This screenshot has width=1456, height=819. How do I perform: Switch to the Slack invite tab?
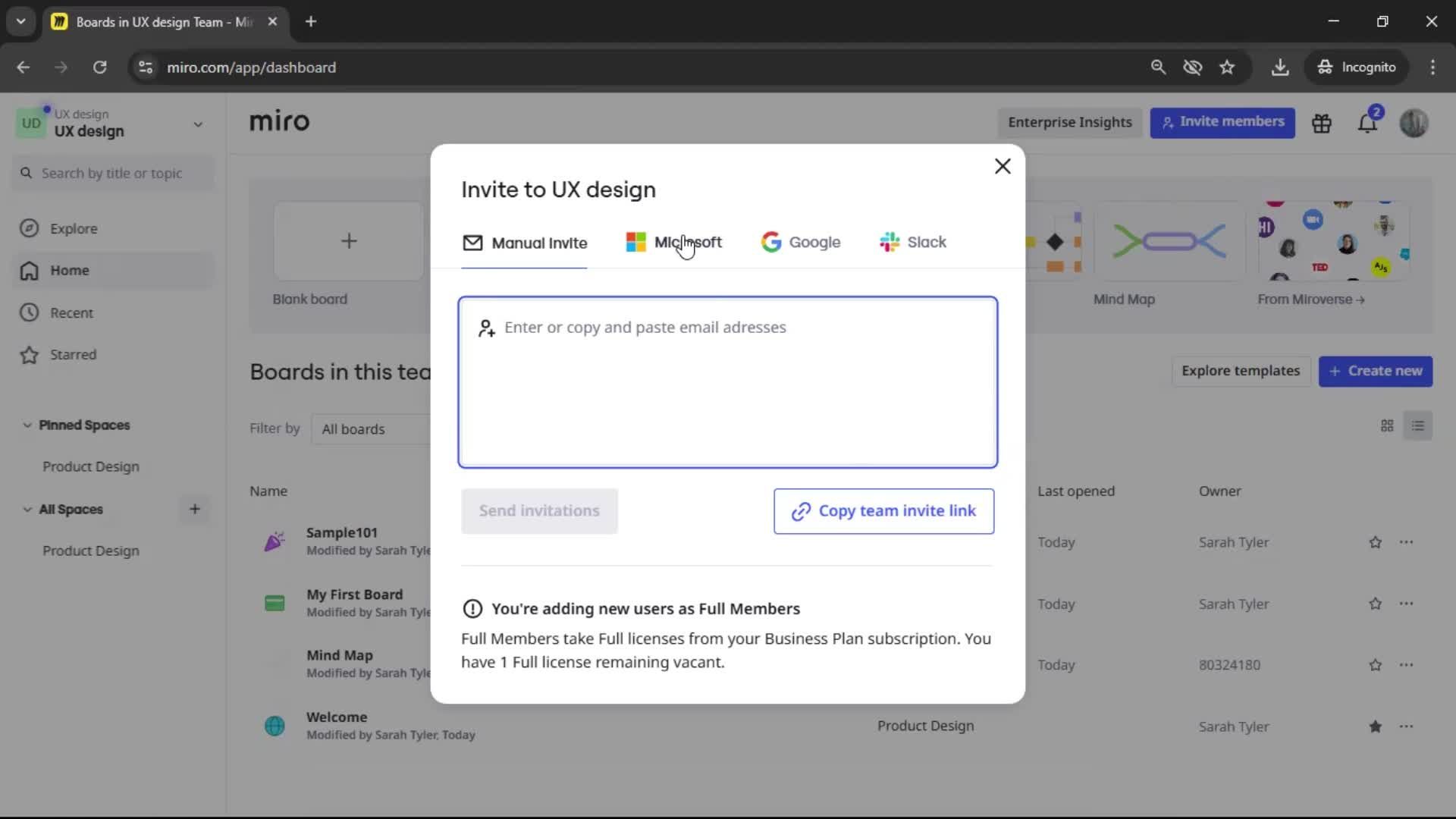pos(913,243)
